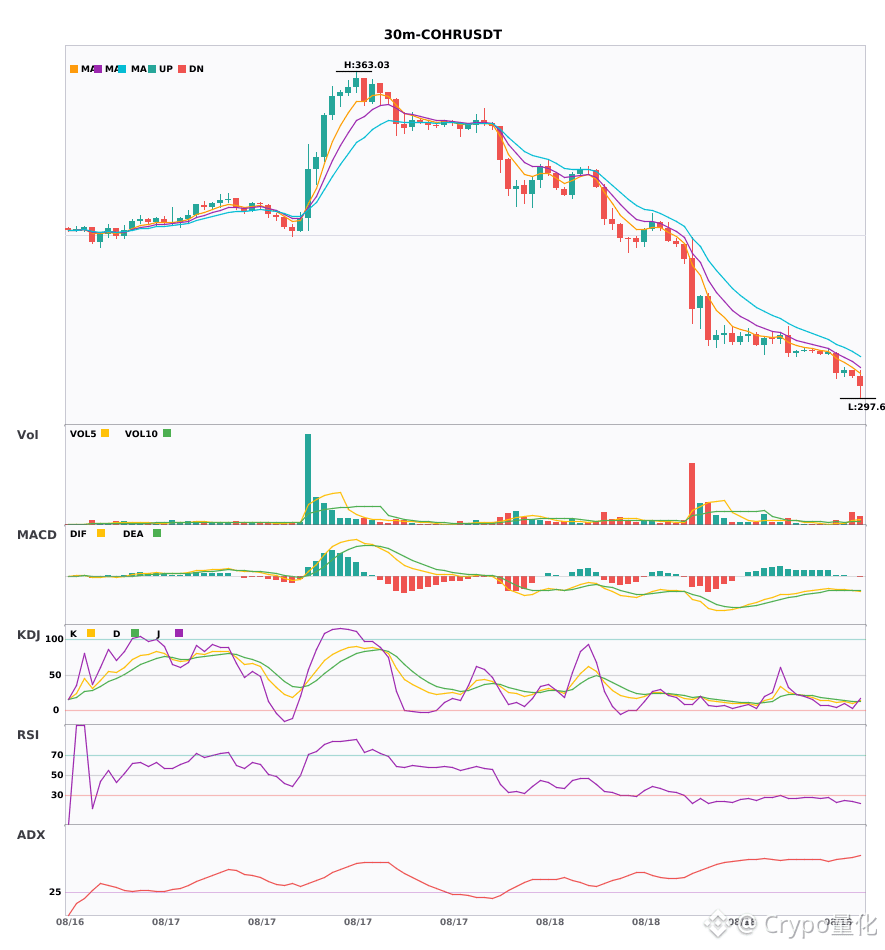Image resolution: width=885 pixels, height=950 pixels.
Task: Click the D line green swatch
Action: 135,633
